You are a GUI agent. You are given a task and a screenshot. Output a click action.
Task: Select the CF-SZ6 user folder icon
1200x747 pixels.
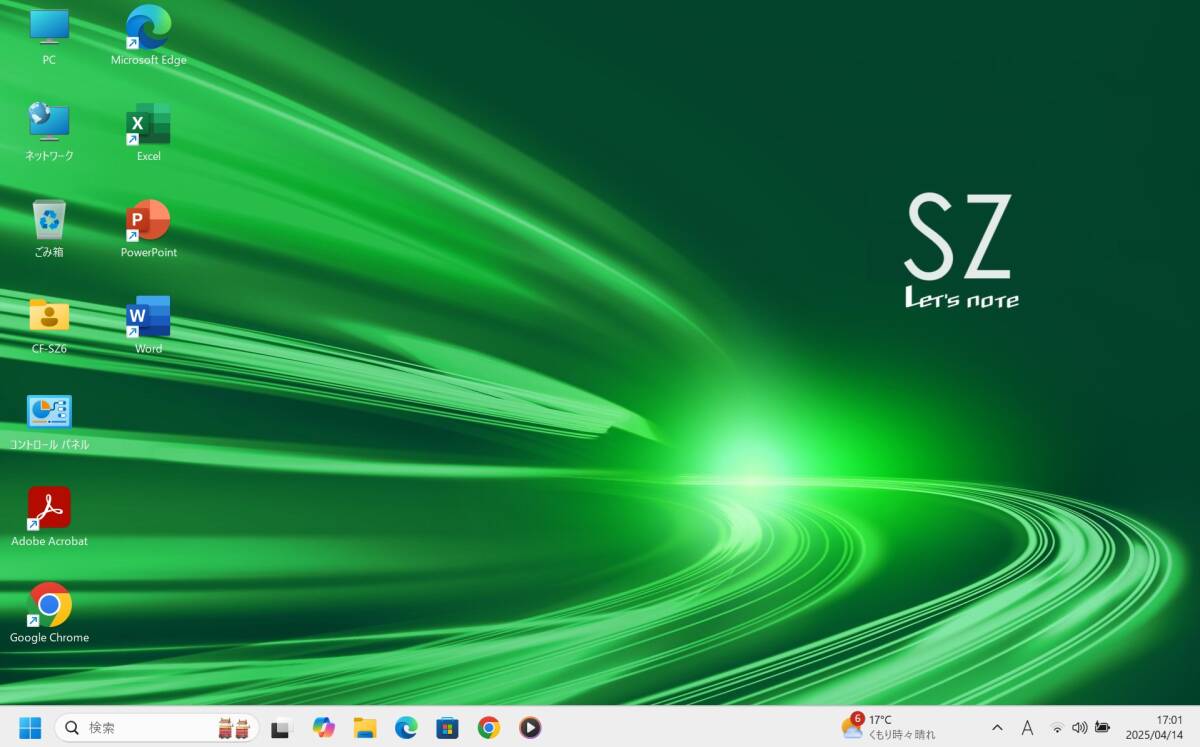coord(49,317)
